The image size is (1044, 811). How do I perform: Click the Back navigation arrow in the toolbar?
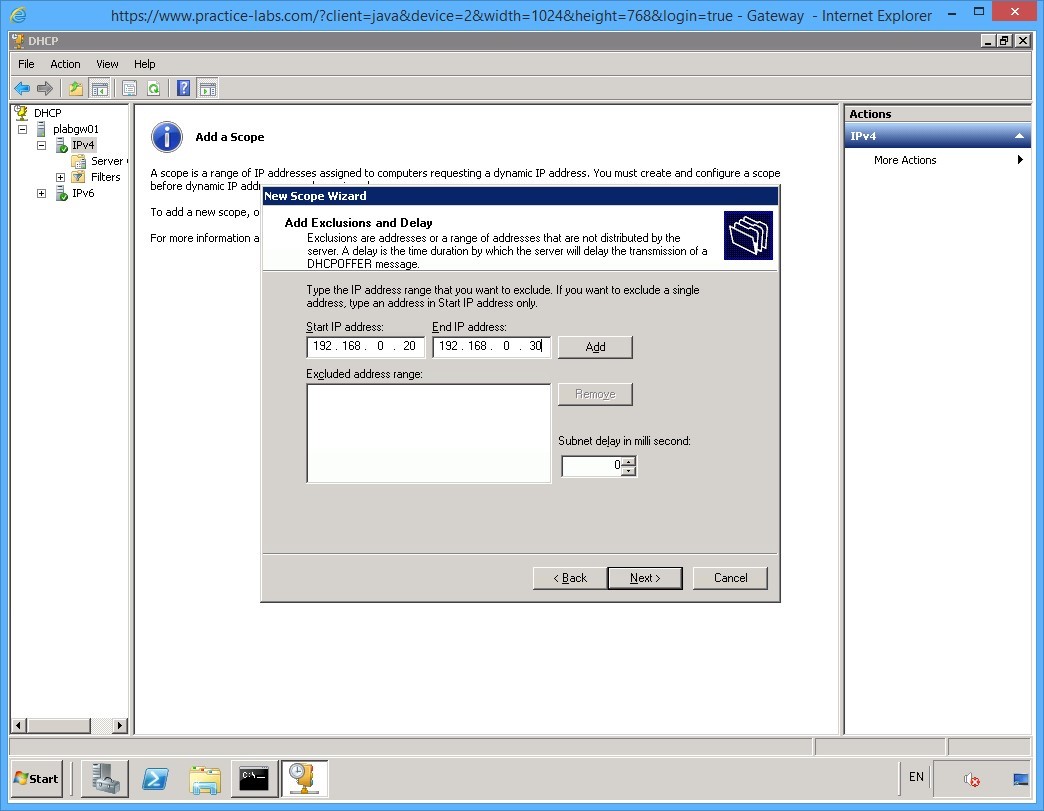point(22,88)
